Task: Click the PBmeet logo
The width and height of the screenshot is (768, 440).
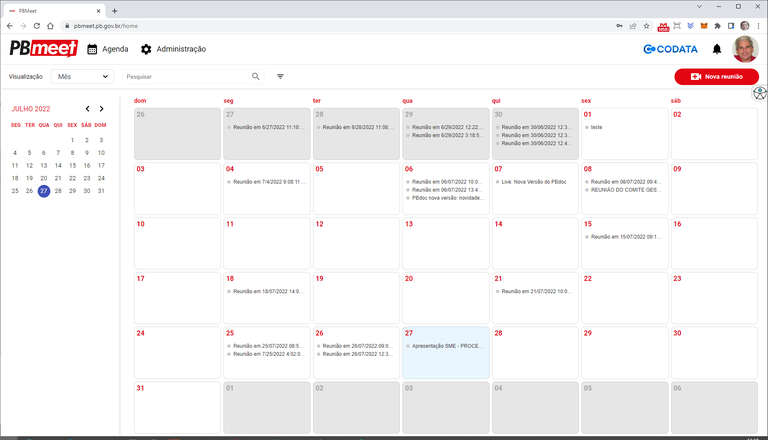Action: [44, 49]
